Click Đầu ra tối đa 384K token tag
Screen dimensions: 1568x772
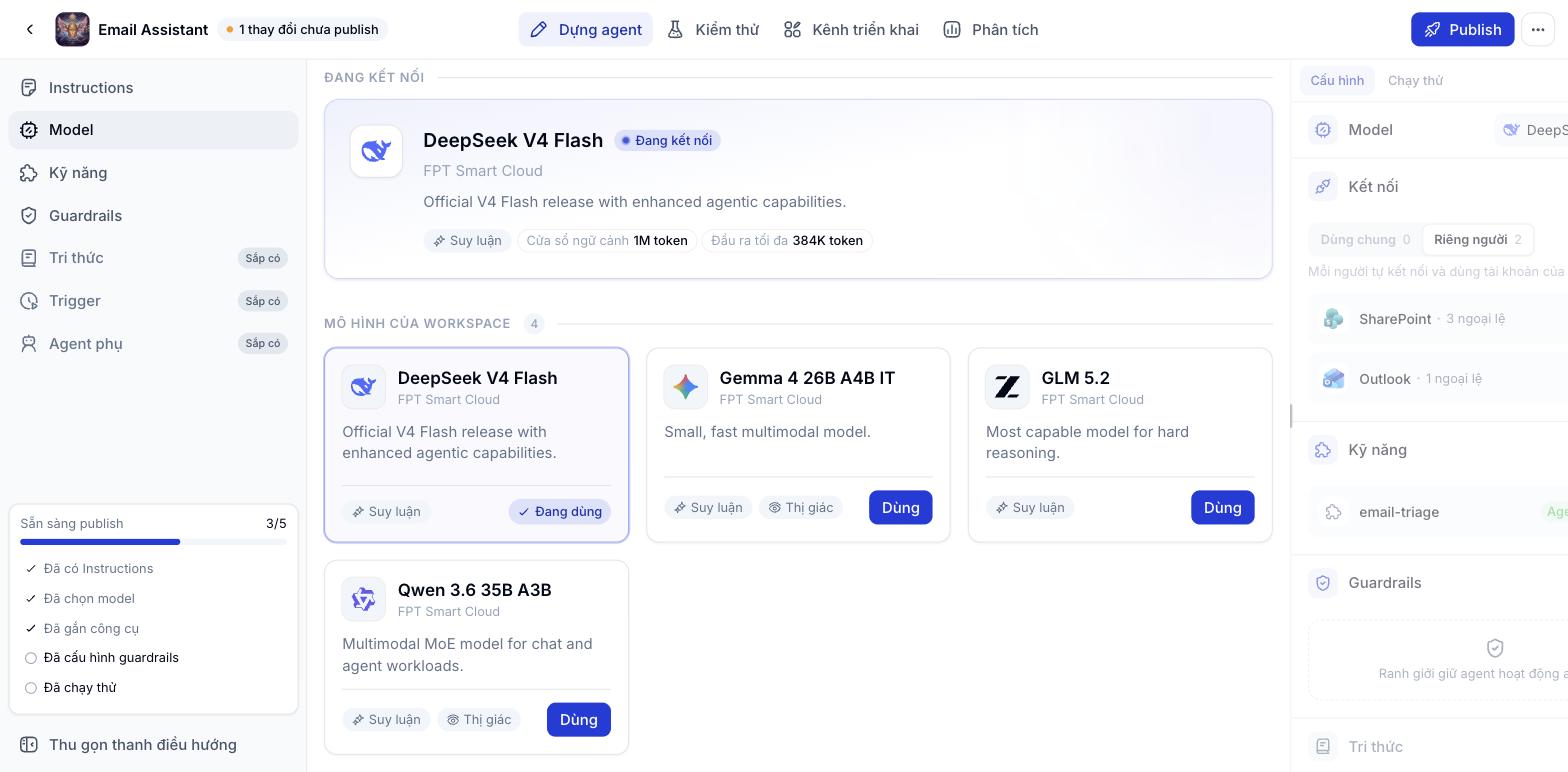point(787,241)
